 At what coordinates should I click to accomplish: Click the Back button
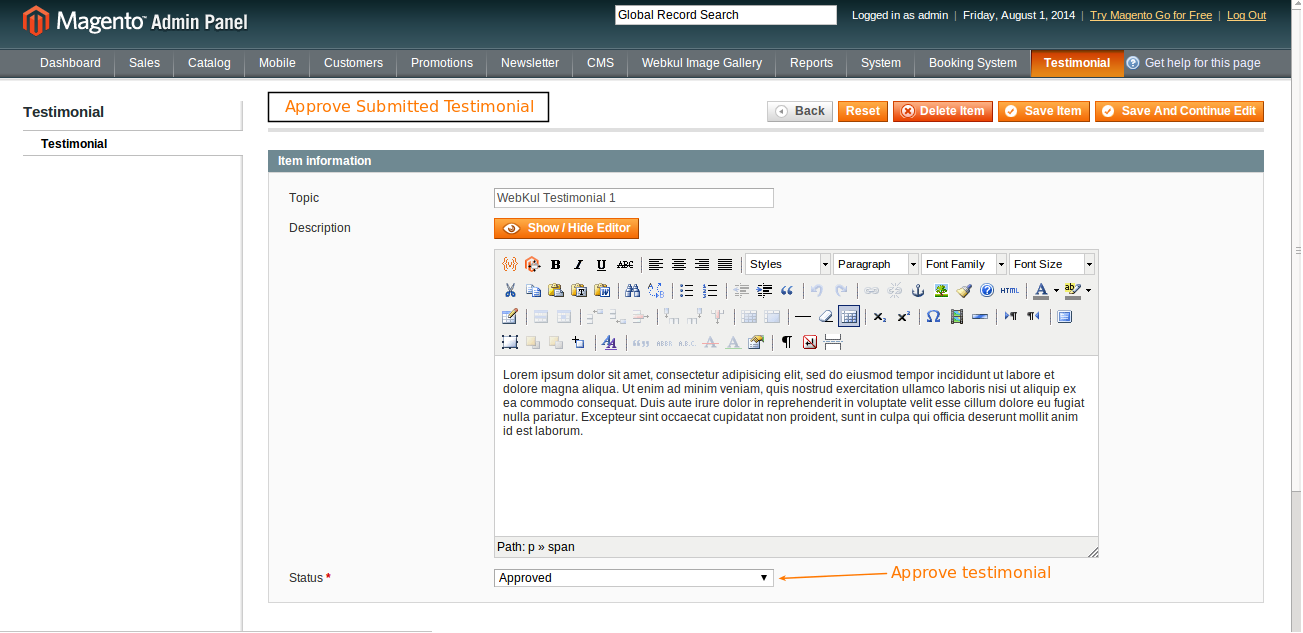(800, 111)
